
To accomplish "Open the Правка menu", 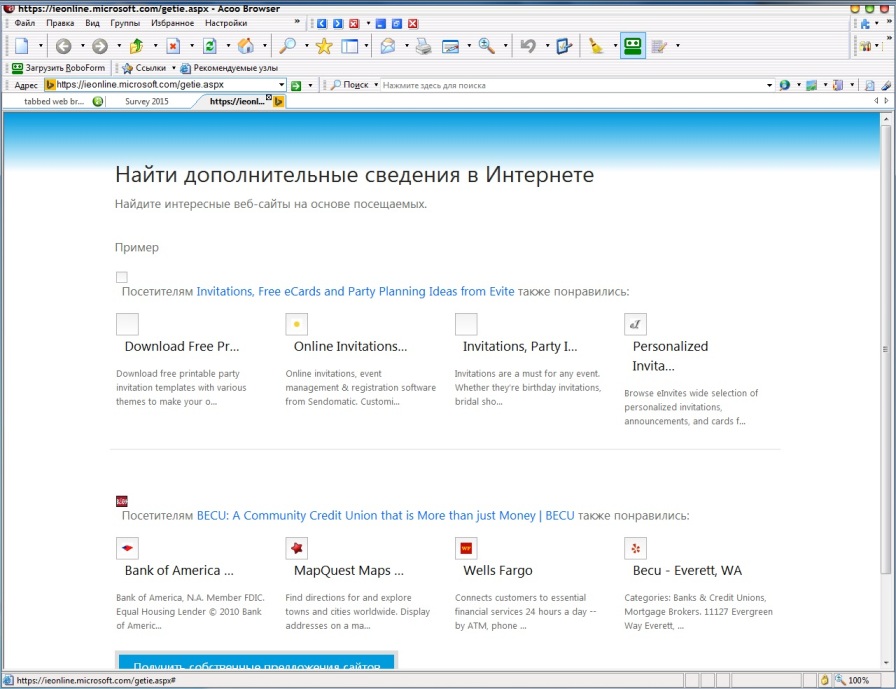I will pyautogui.click(x=60, y=23).
